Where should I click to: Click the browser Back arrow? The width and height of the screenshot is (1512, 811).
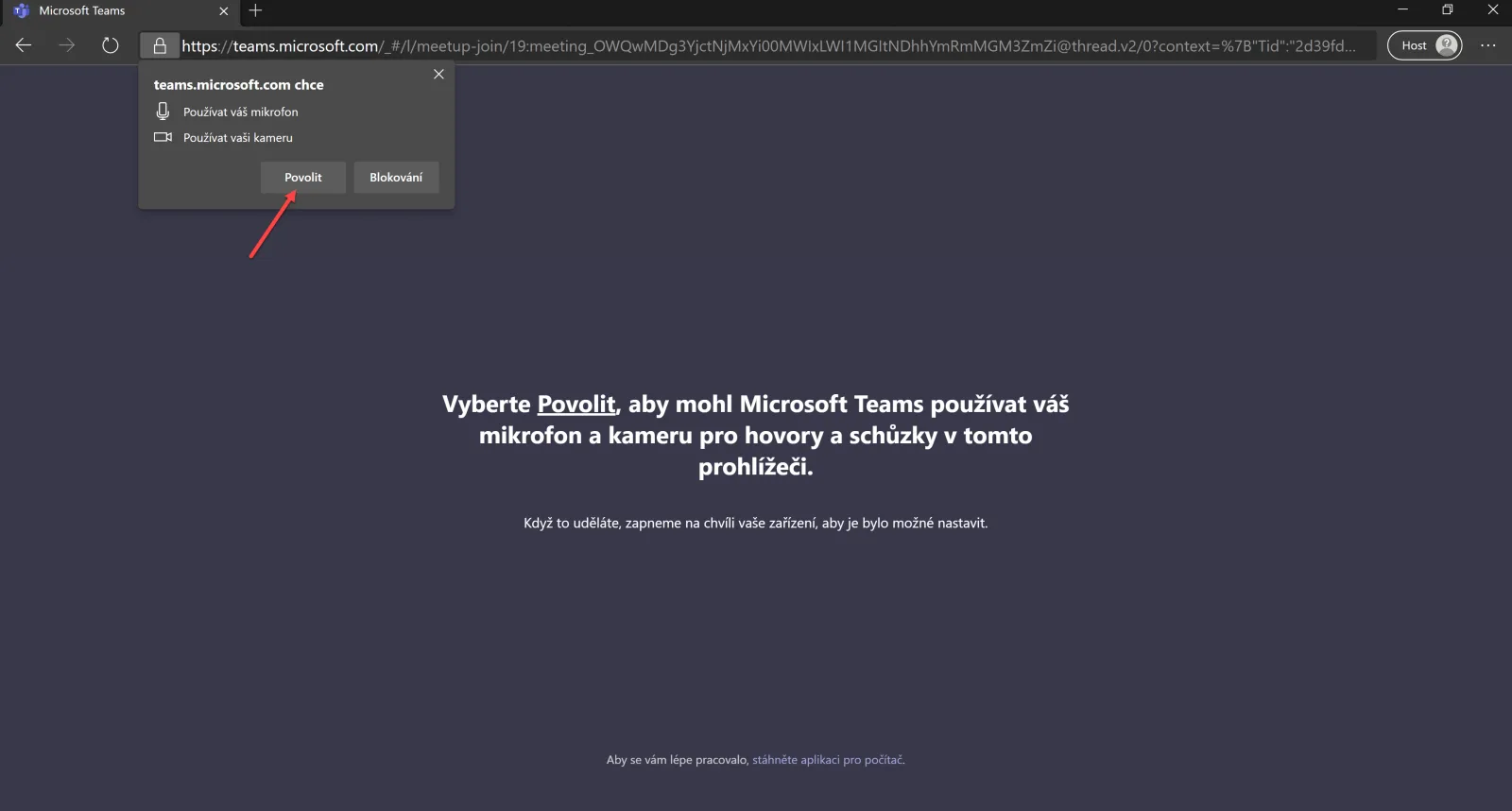pyautogui.click(x=24, y=45)
